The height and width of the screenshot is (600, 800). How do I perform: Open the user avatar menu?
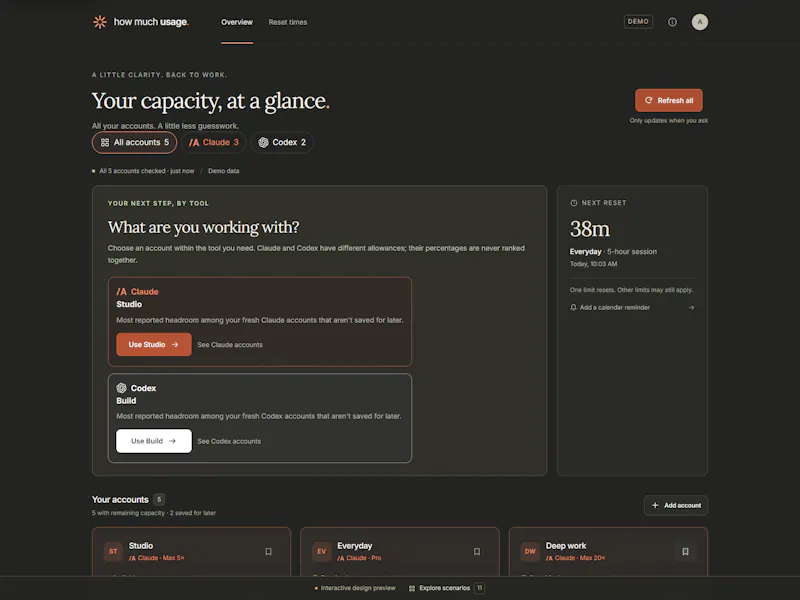point(699,22)
